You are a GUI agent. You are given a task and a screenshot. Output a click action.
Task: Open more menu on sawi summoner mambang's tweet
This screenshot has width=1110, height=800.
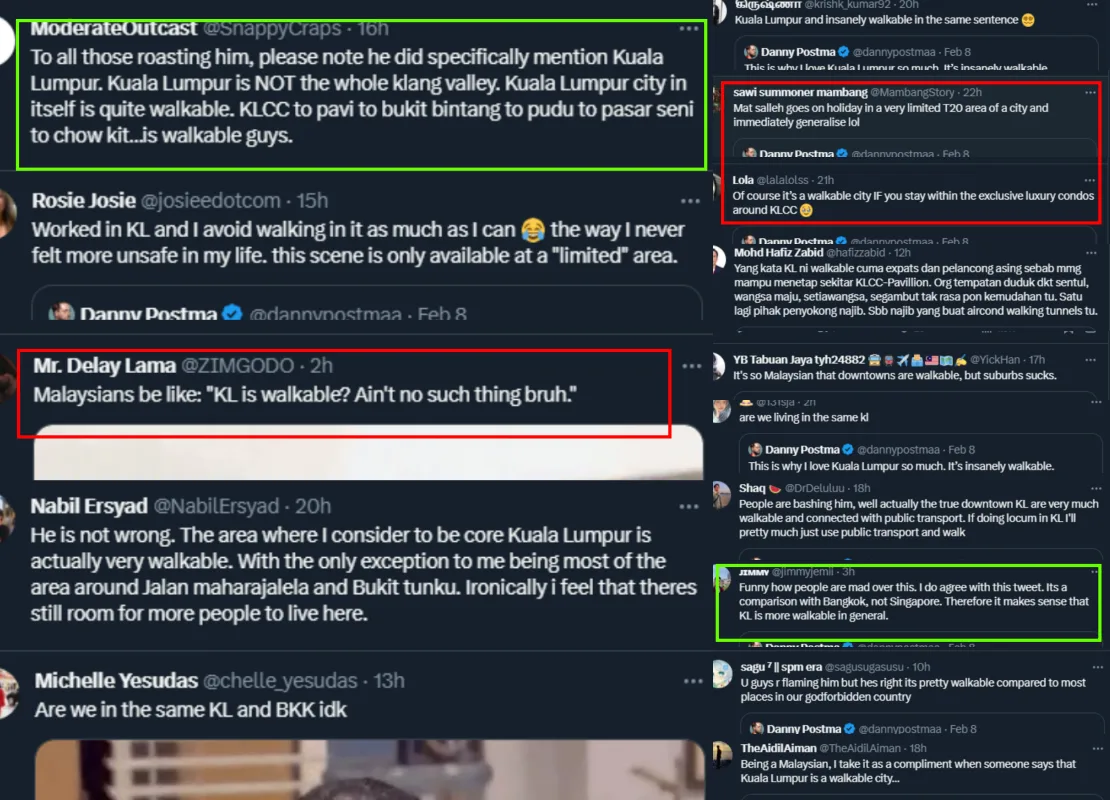click(1089, 92)
